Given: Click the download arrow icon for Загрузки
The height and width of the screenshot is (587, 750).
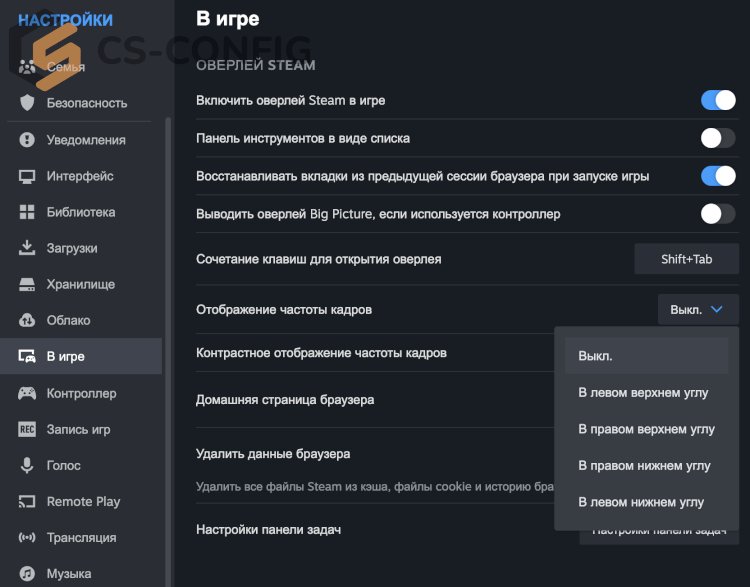Looking at the screenshot, I should (x=27, y=248).
